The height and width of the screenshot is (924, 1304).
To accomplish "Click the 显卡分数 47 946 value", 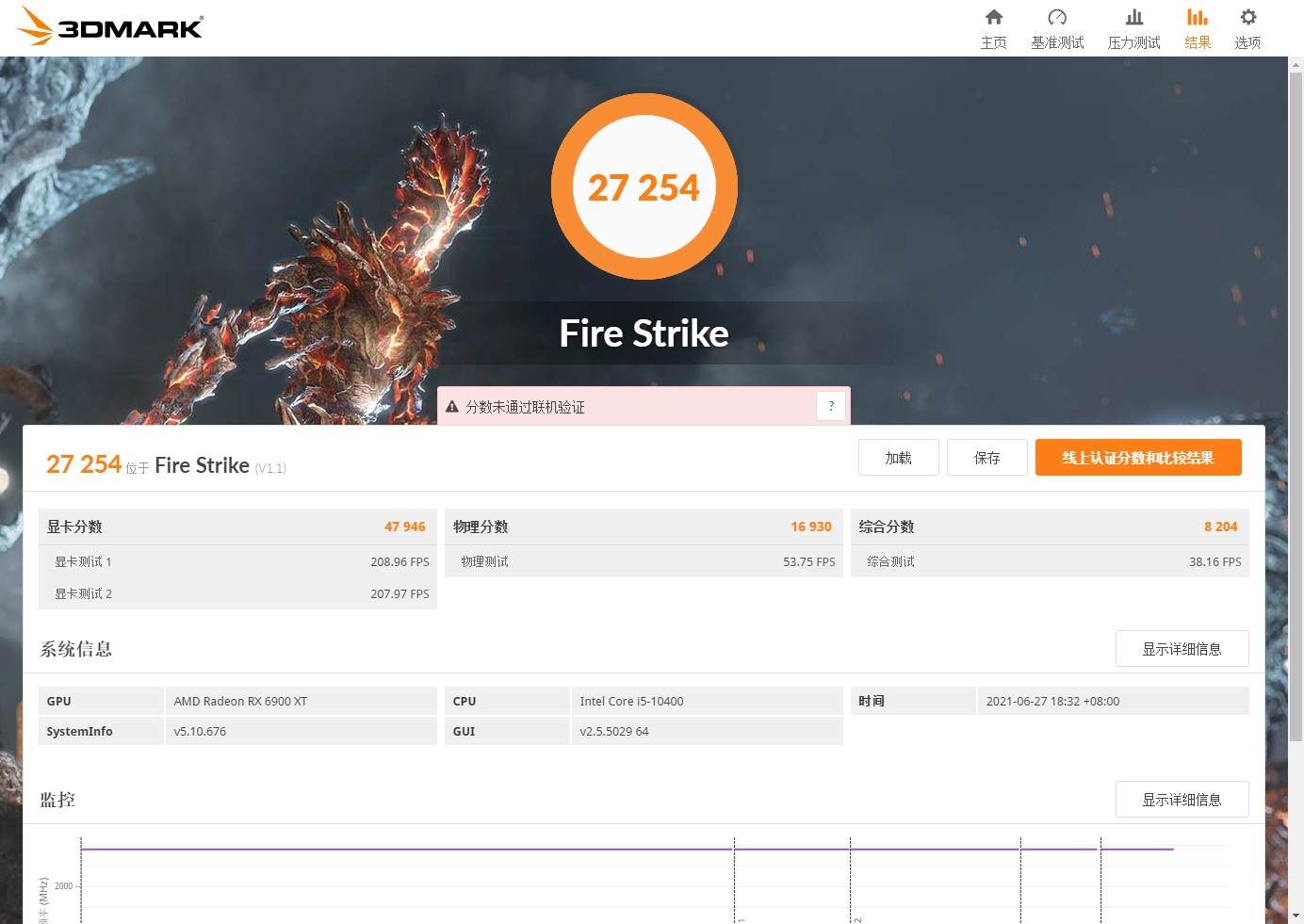I will coord(405,527).
